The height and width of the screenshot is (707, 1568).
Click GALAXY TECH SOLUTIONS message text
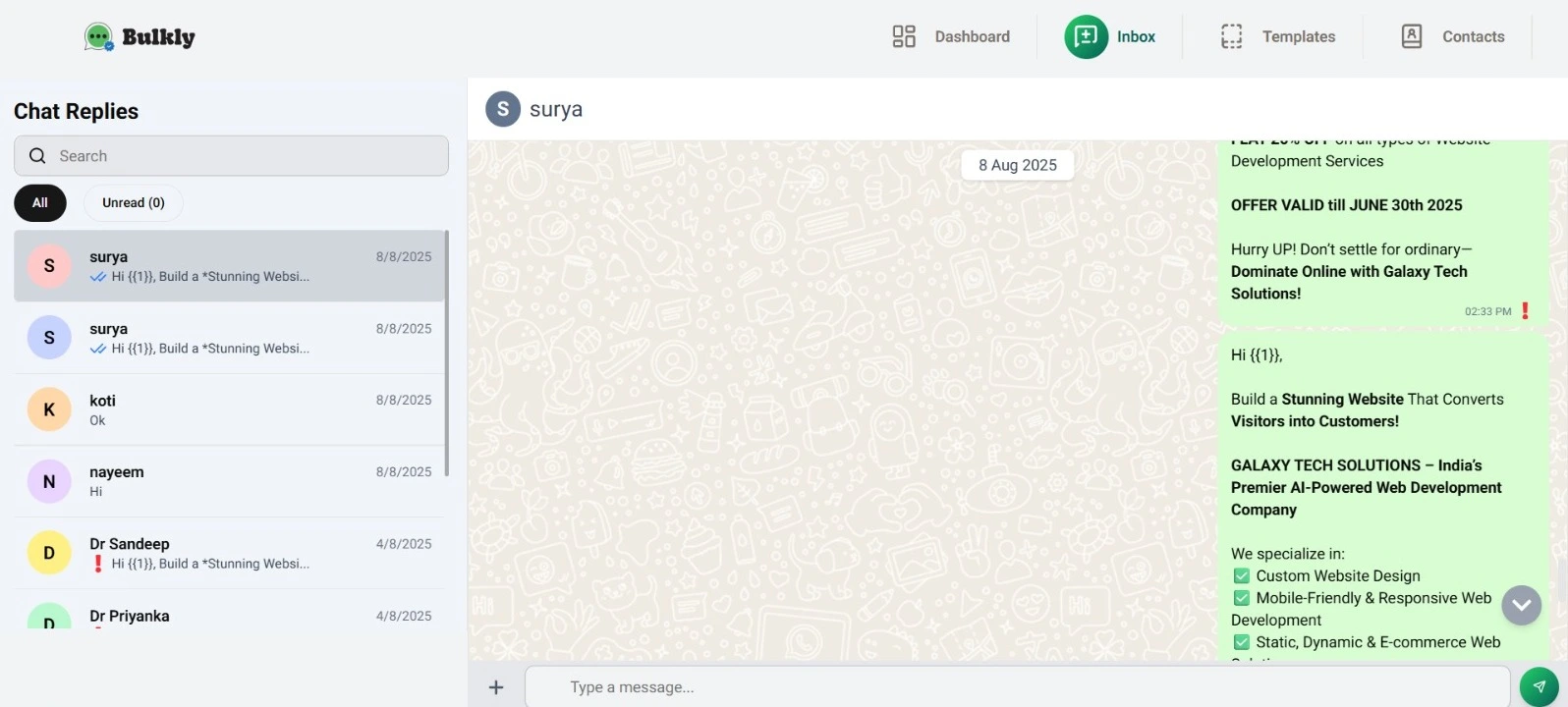[1367, 487]
